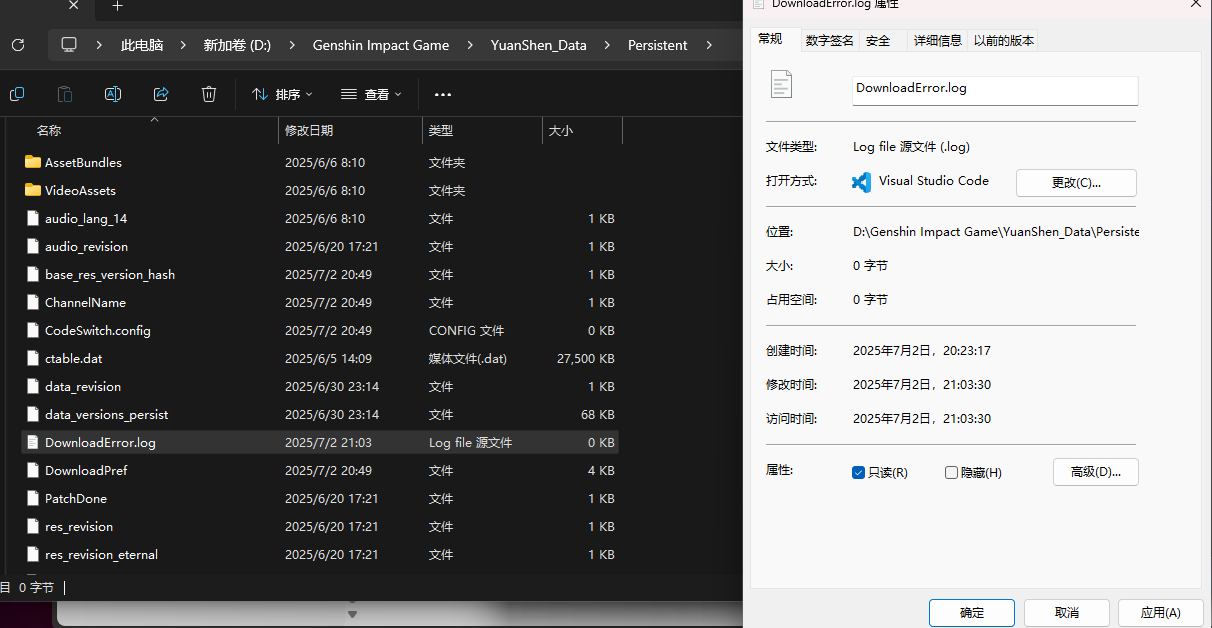Click the refresh icon in Explorer
This screenshot has width=1212, height=628.
[x=17, y=45]
